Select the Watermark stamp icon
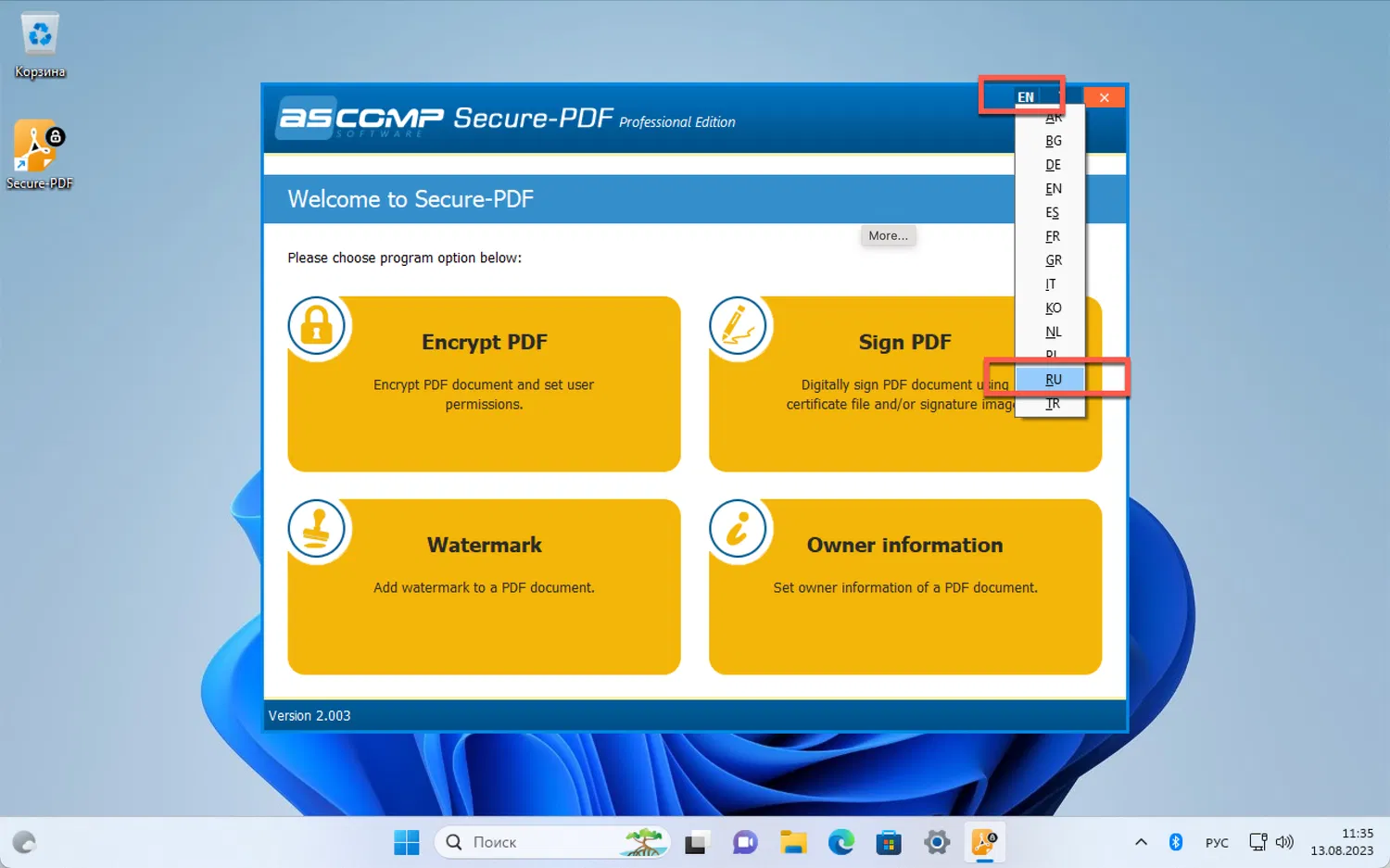This screenshot has height=868, width=1390. click(x=317, y=529)
